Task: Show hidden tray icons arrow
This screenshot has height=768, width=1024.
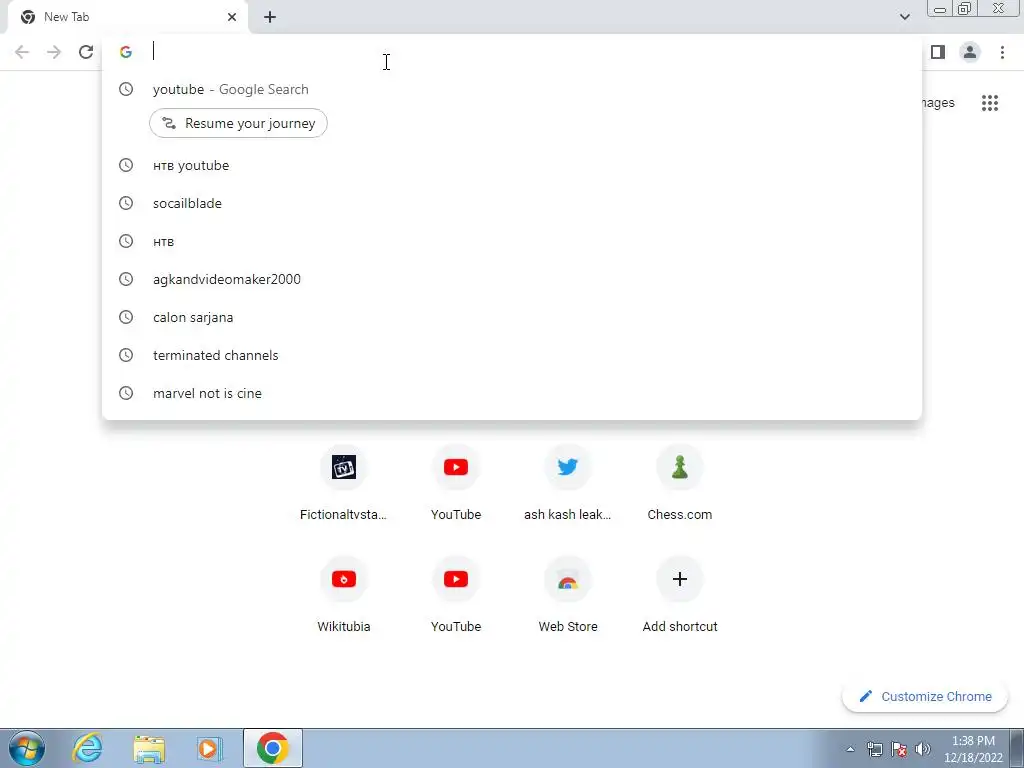Action: (x=850, y=749)
